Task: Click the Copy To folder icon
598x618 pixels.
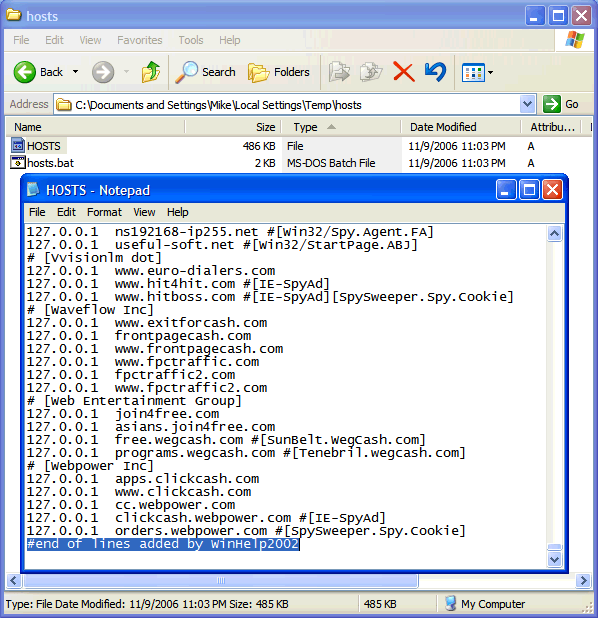Action: [x=371, y=72]
